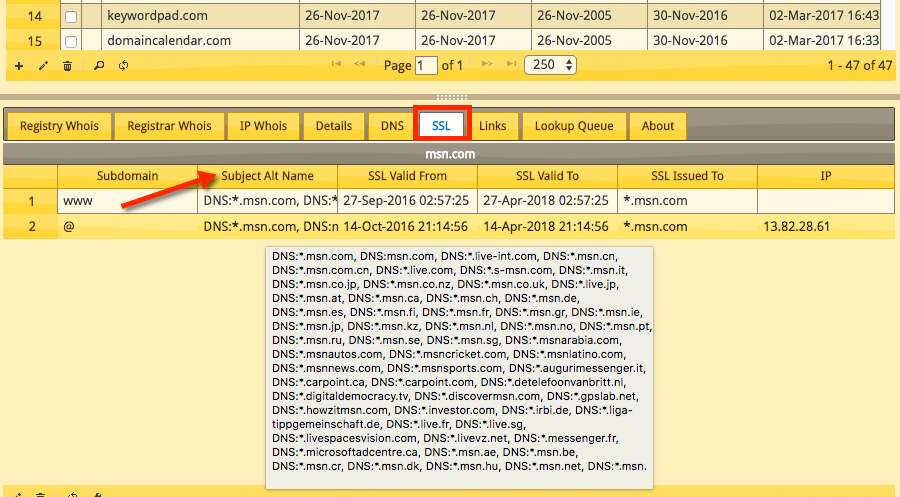The image size is (900, 497).
Task: Click row number 14 cell
Action: [x=34, y=15]
